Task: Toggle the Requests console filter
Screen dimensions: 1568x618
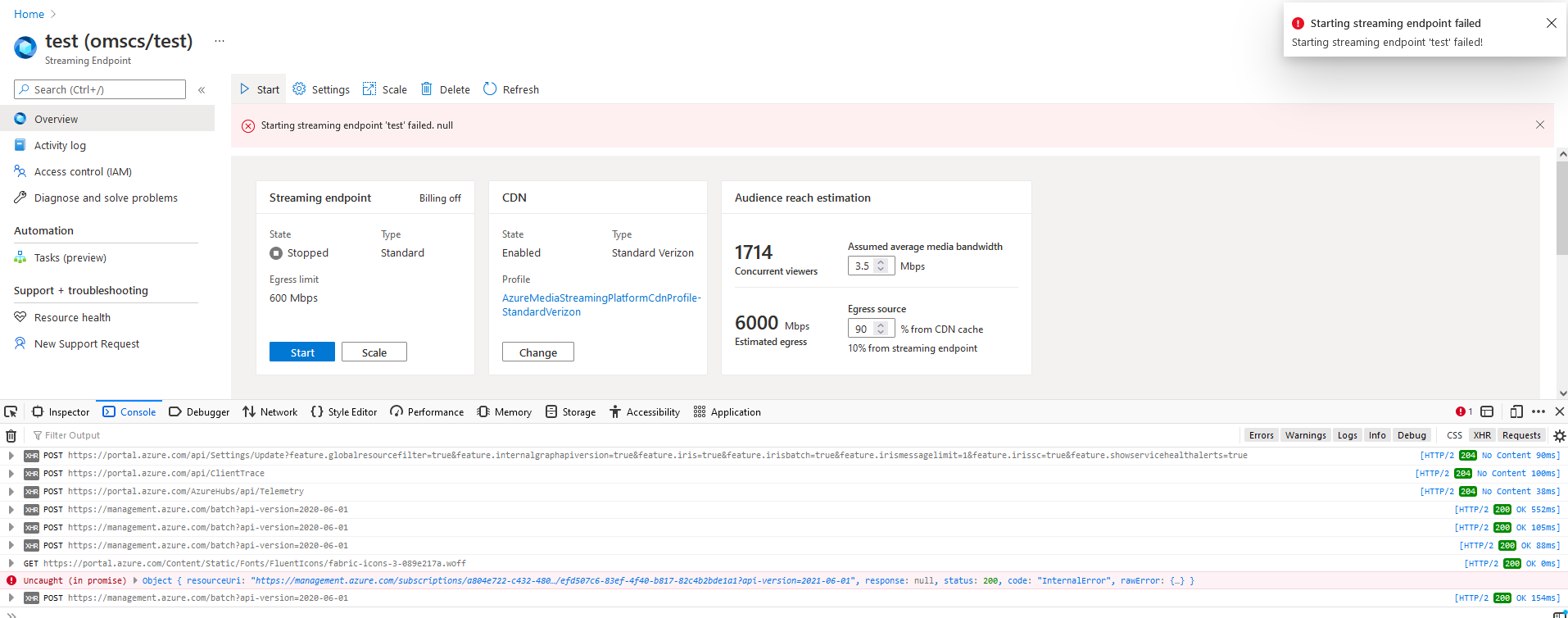Action: coord(1521,435)
